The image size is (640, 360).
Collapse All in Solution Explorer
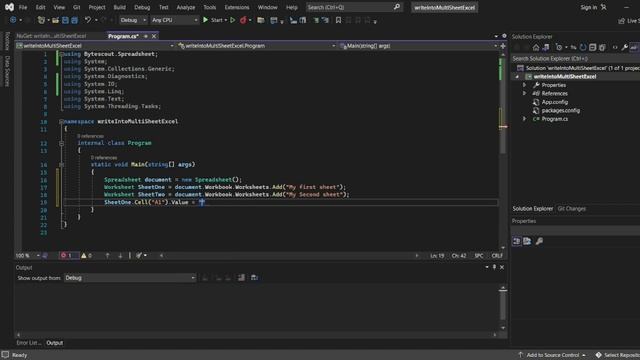click(x=593, y=47)
